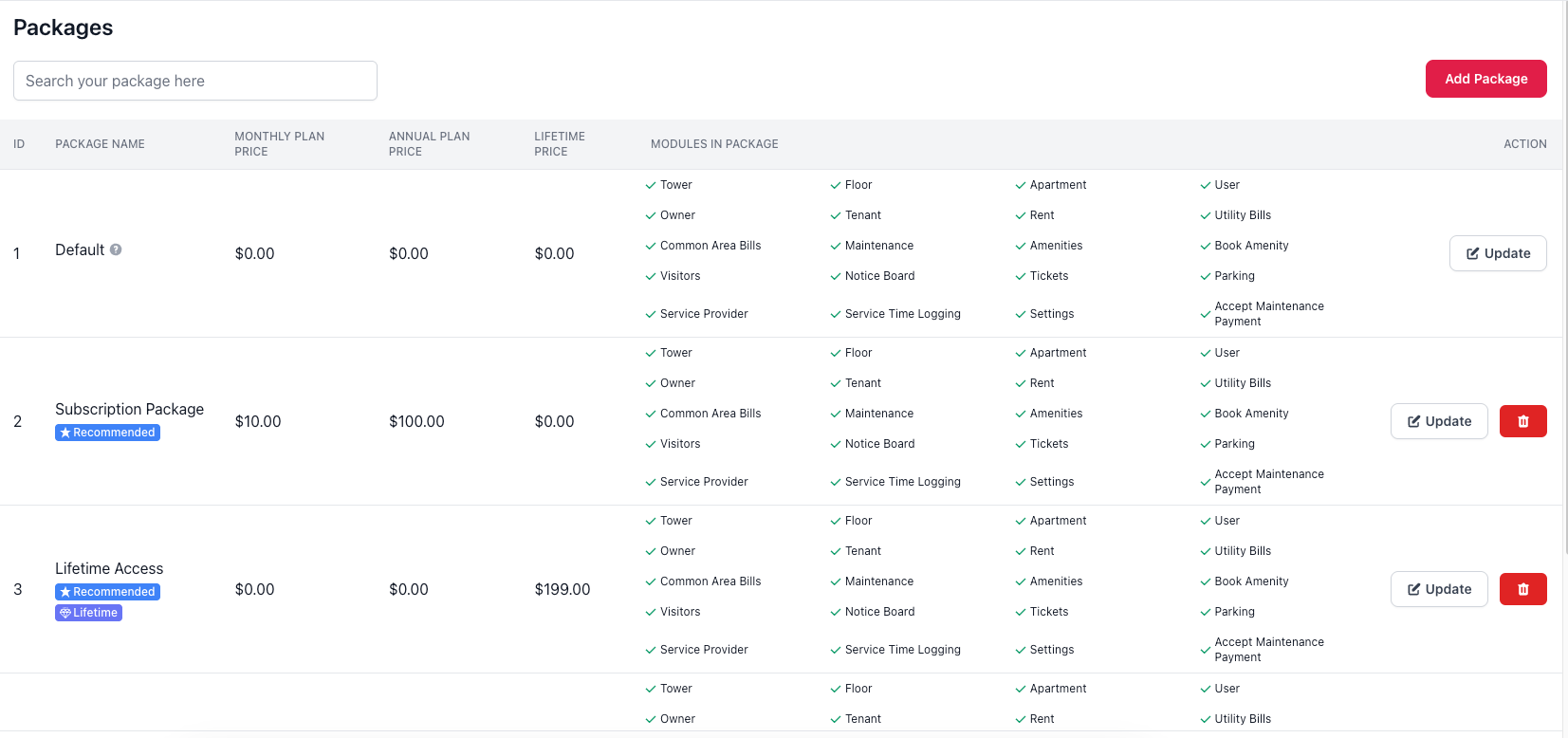Click the Packages page heading
1568x738 pixels.
(64, 28)
